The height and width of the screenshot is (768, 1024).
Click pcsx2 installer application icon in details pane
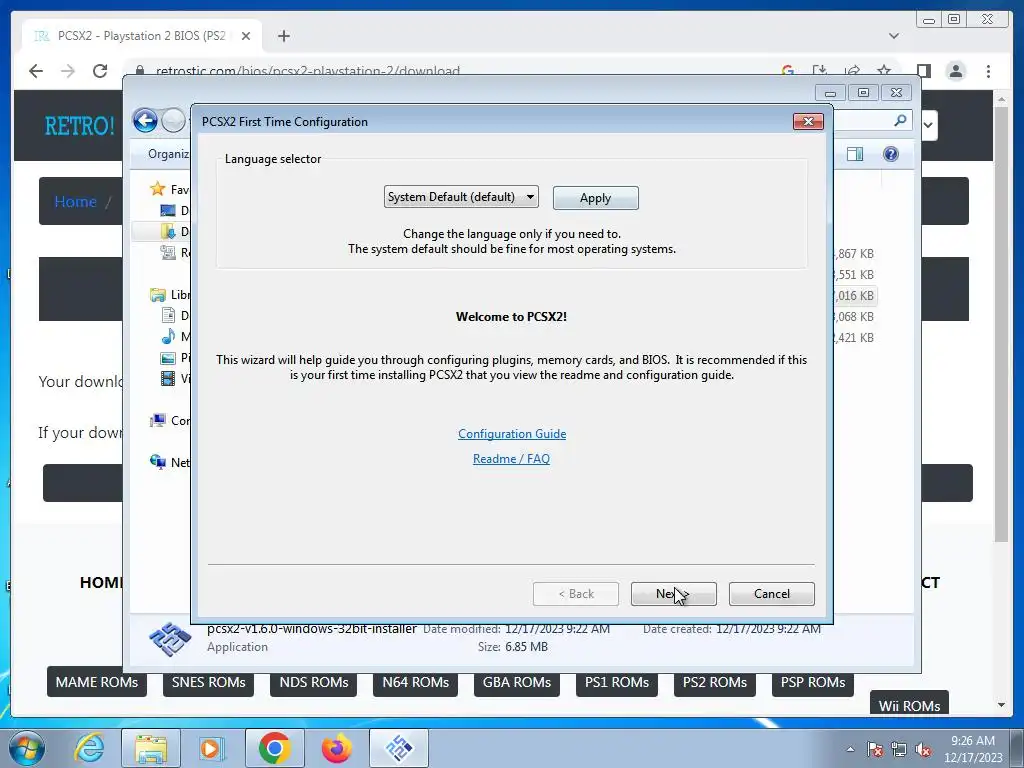tap(170, 639)
